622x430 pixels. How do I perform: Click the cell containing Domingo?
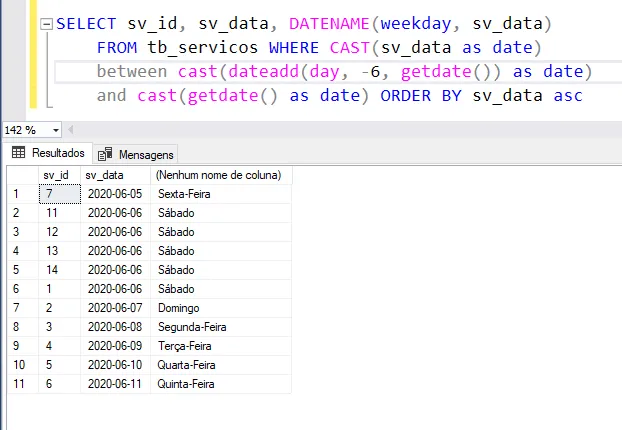179,308
